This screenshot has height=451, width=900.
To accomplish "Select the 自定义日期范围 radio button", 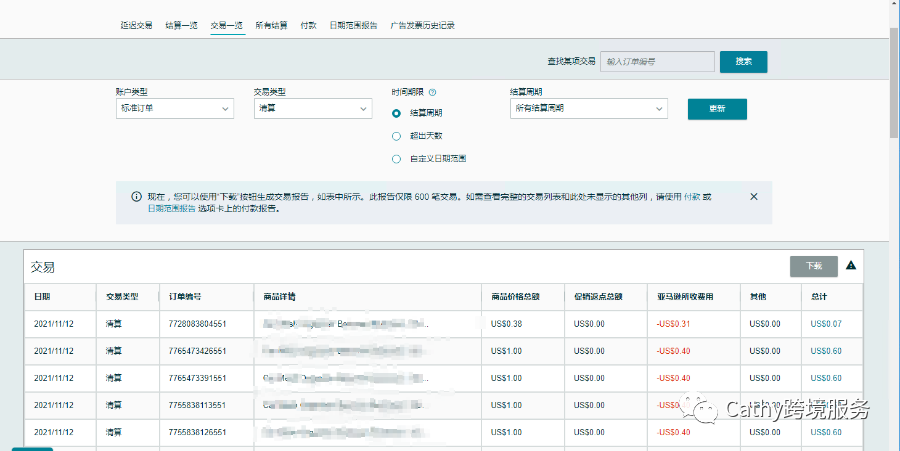I will coord(396,160).
